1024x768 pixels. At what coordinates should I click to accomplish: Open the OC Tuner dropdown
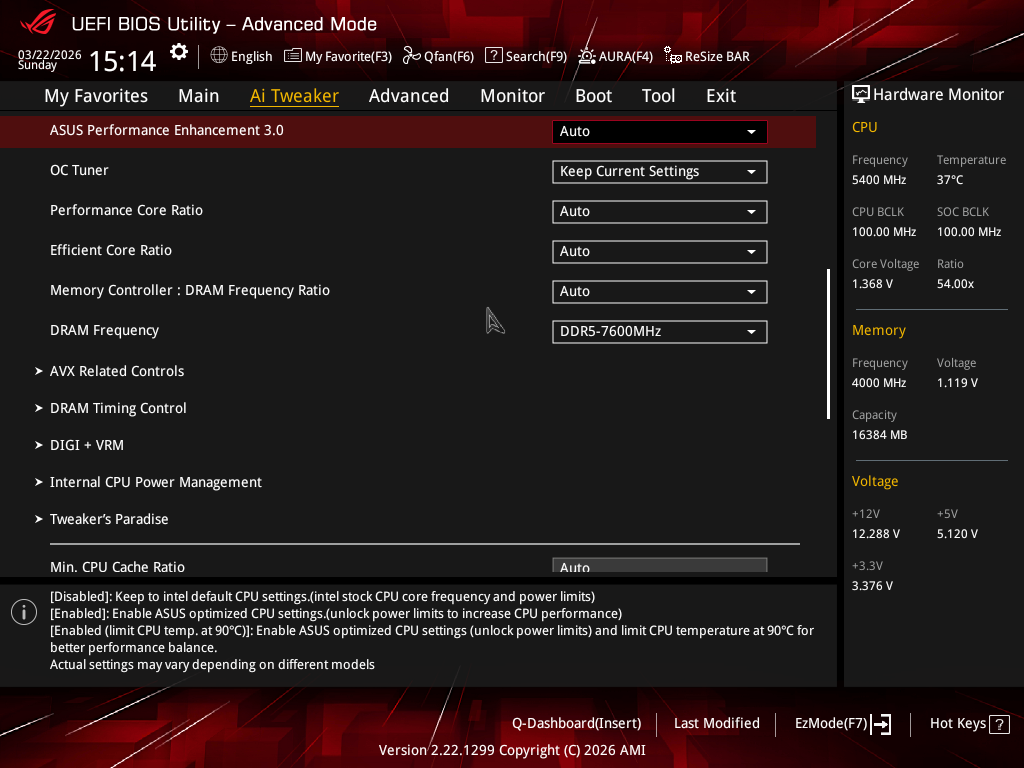click(x=659, y=172)
